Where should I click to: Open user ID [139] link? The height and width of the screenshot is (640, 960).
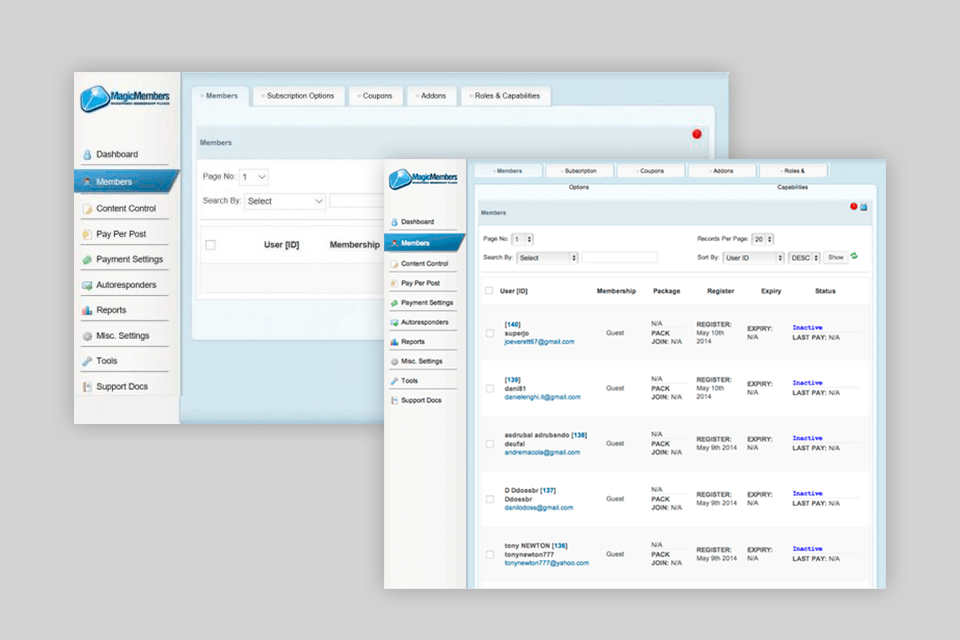point(512,380)
